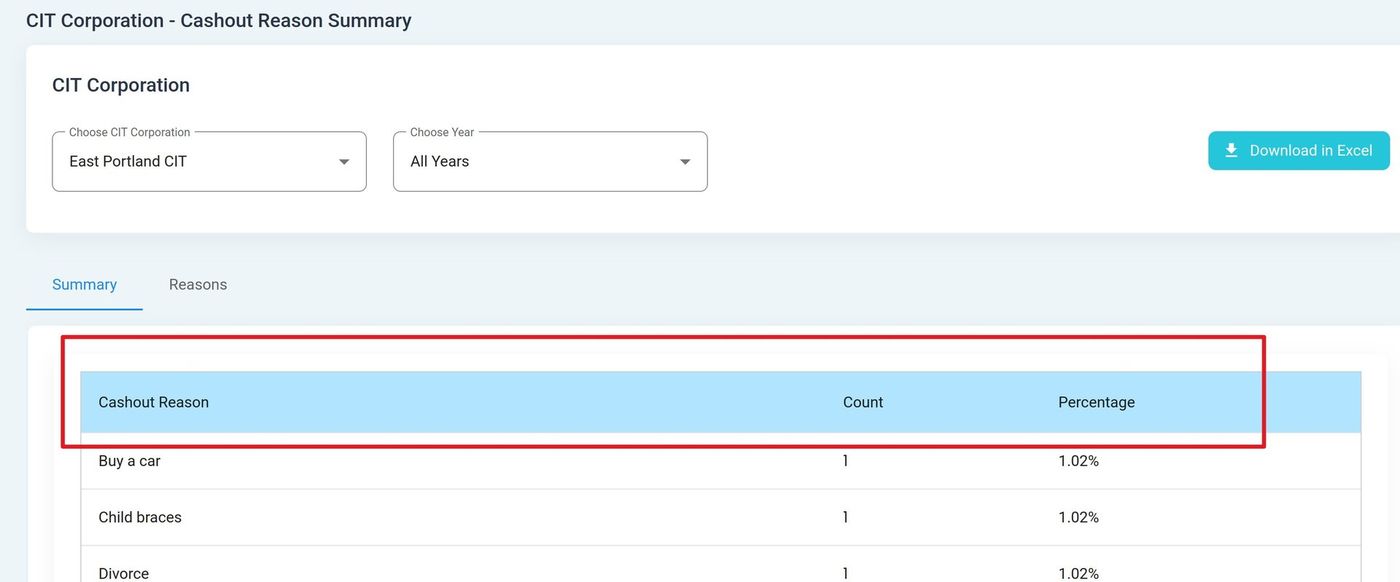Expand the Choose CIT Corporation dropdown arrow
Image resolution: width=1400 pixels, height=582 pixels.
[x=344, y=162]
